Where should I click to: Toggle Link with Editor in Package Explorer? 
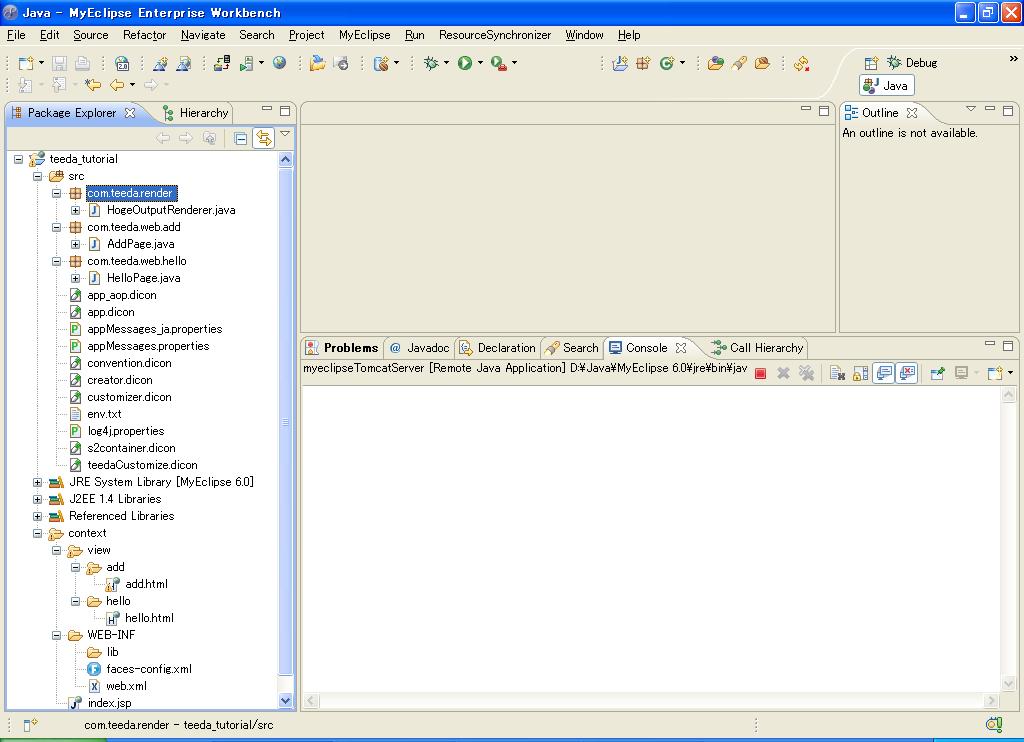pyautogui.click(x=264, y=139)
